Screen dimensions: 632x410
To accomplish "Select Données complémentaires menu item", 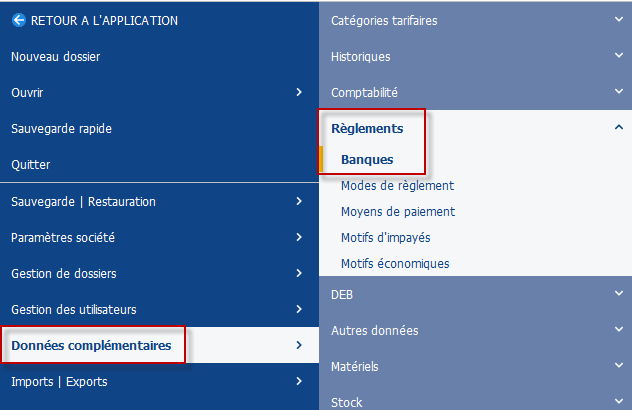I will tap(91, 345).
